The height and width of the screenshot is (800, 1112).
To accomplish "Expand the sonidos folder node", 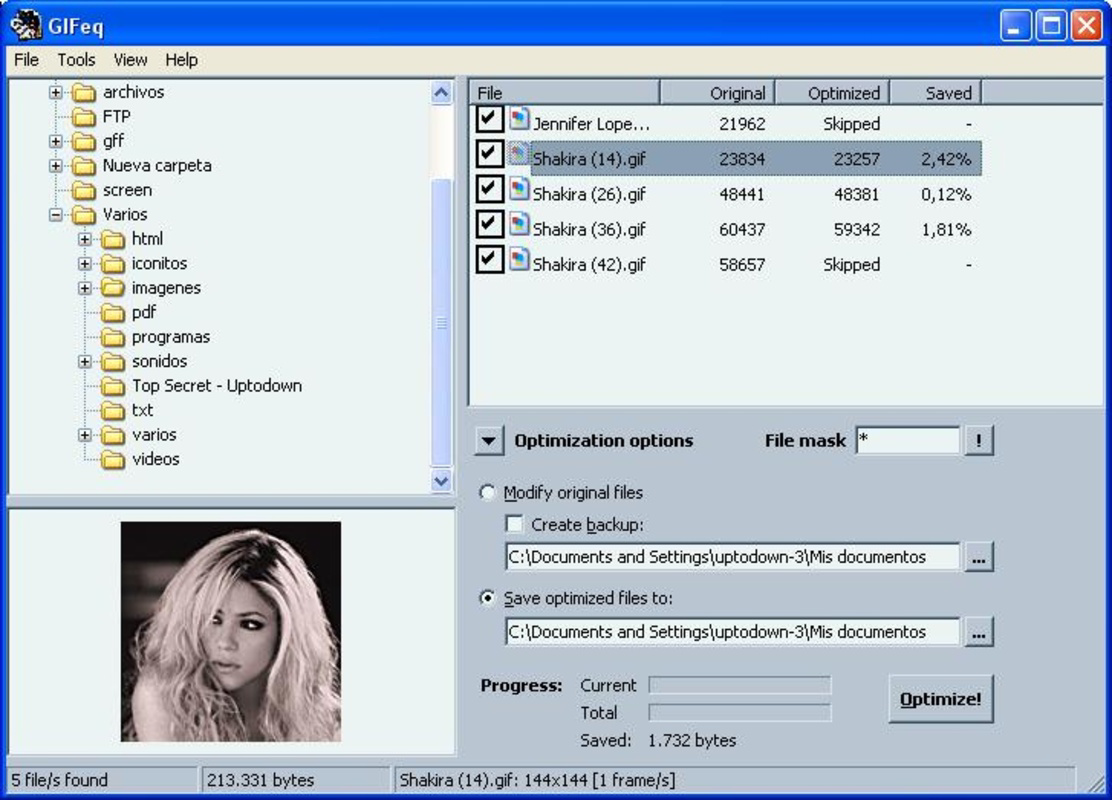I will click(85, 362).
